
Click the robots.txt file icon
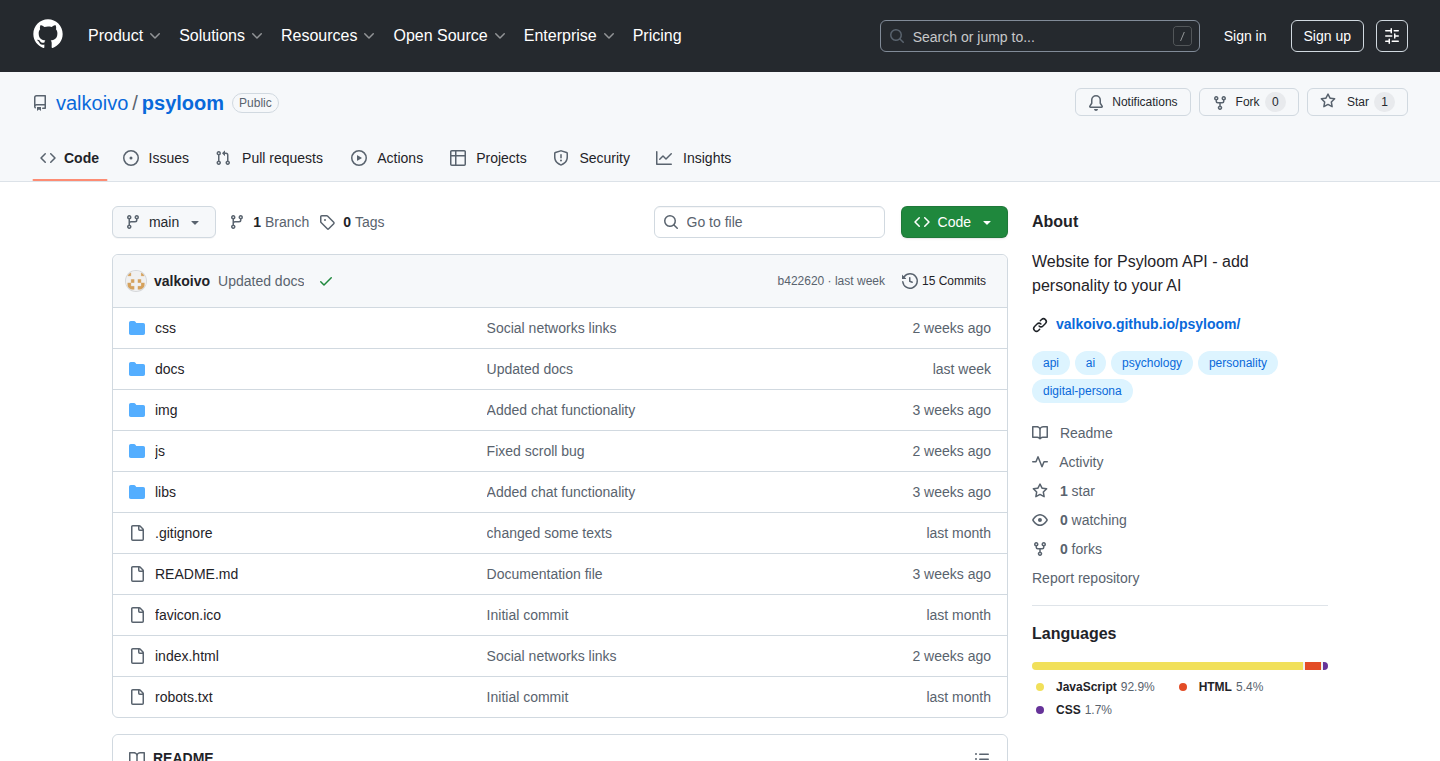[x=137, y=697]
